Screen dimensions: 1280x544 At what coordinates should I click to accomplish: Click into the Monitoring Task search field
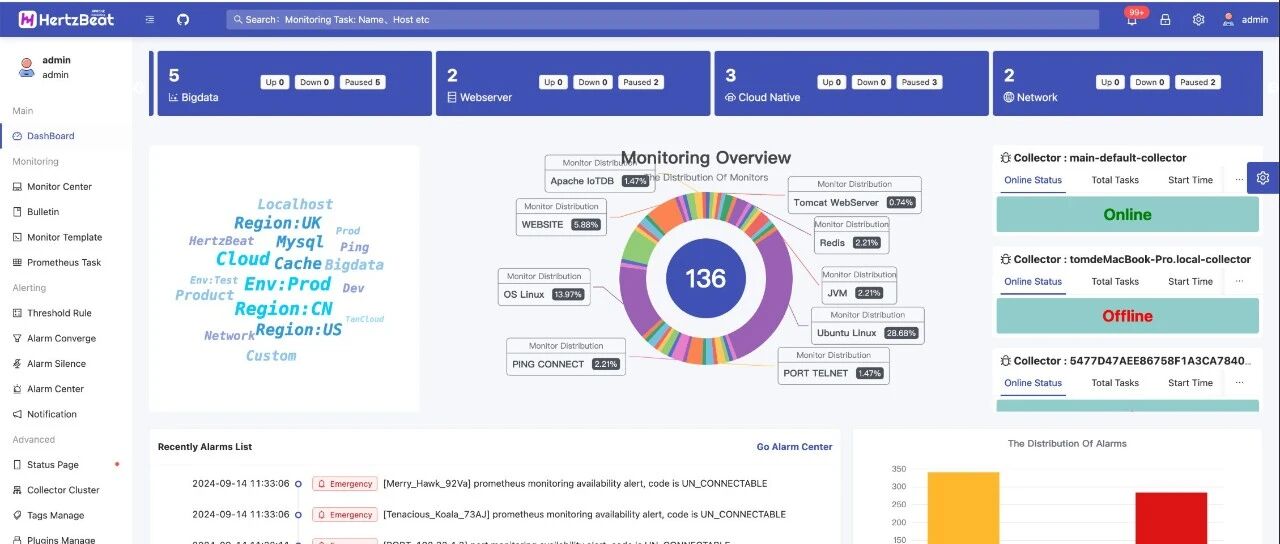[x=662, y=19]
